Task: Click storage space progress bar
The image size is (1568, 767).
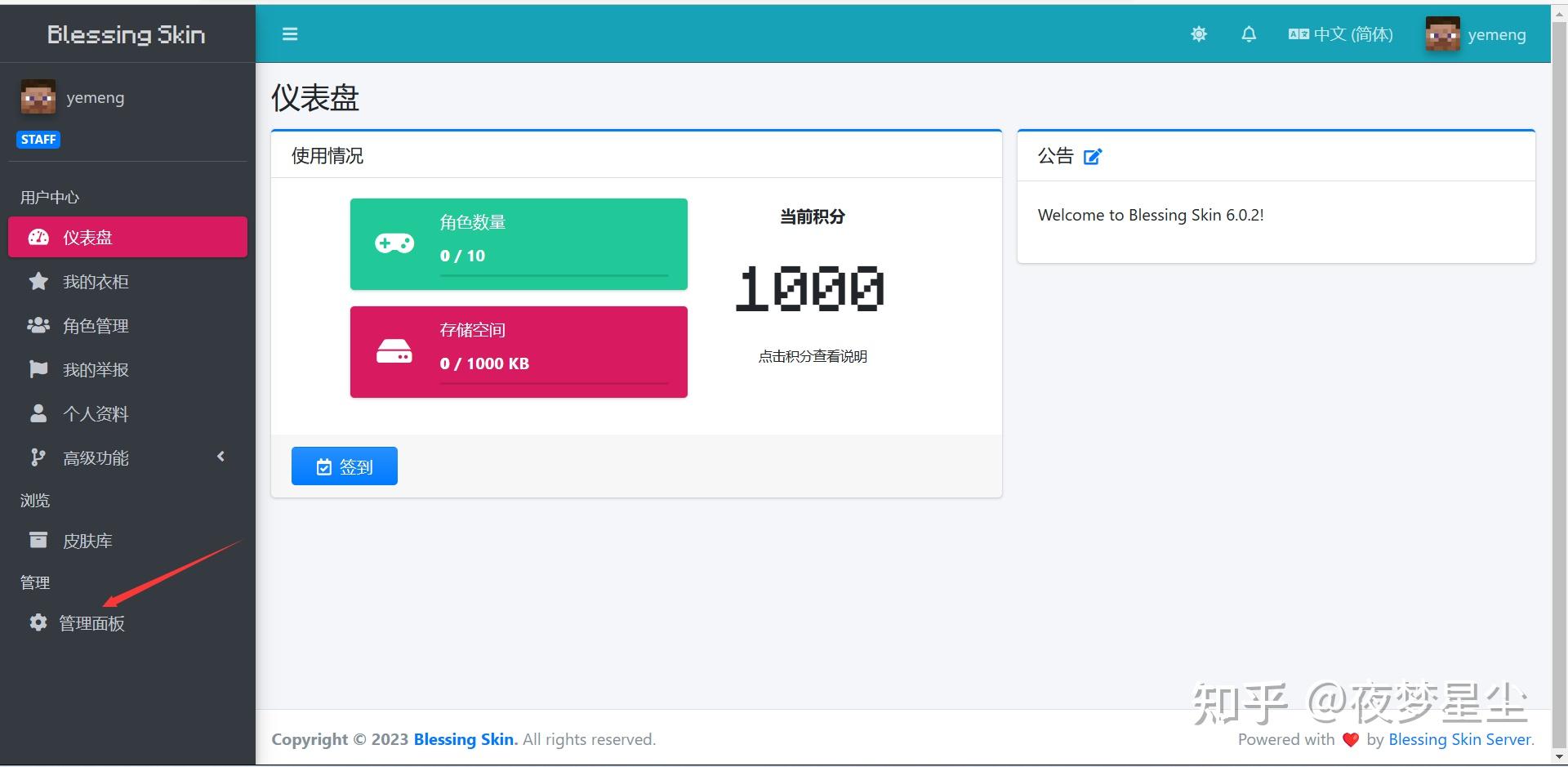Action: click(x=554, y=382)
